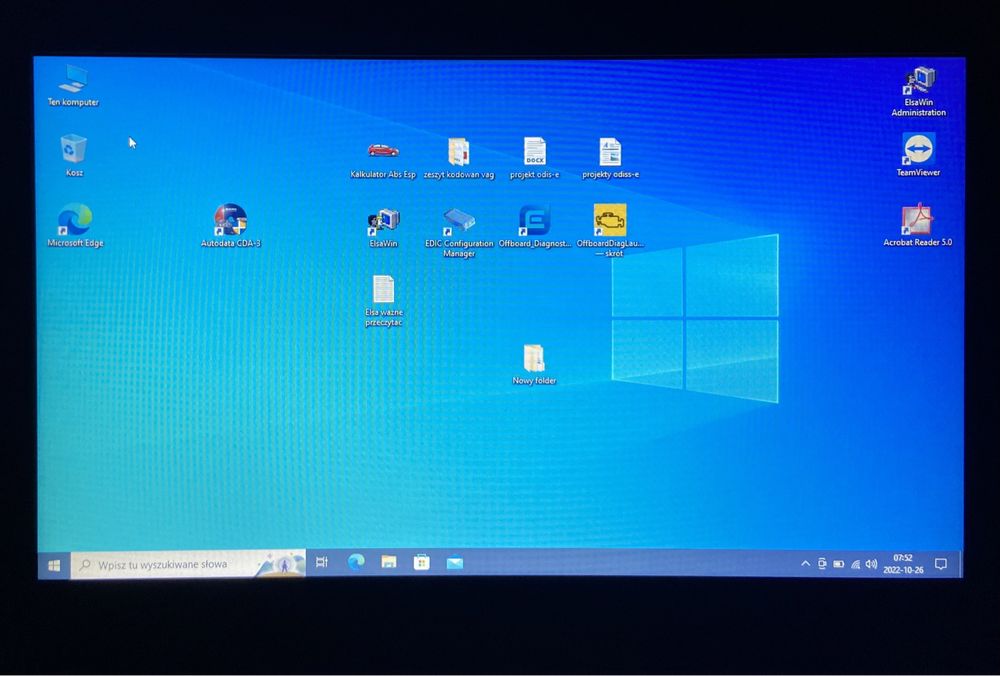Image resolution: width=1000 pixels, height=676 pixels.
Task: Select the zeszyt kodowan vag folder
Action: click(x=459, y=158)
